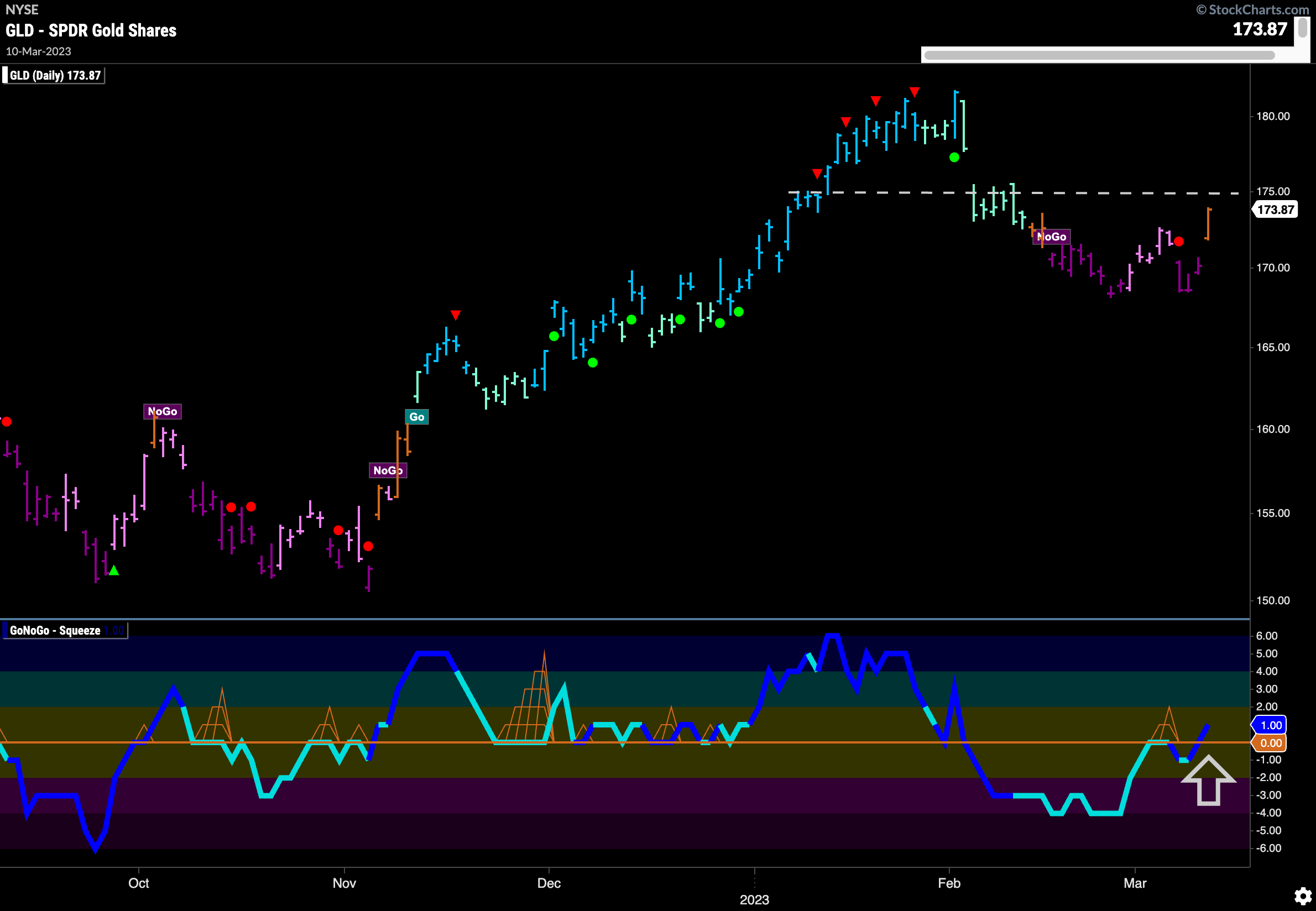Click the 150.00 price axis label
The height and width of the screenshot is (911, 1316).
(1273, 600)
